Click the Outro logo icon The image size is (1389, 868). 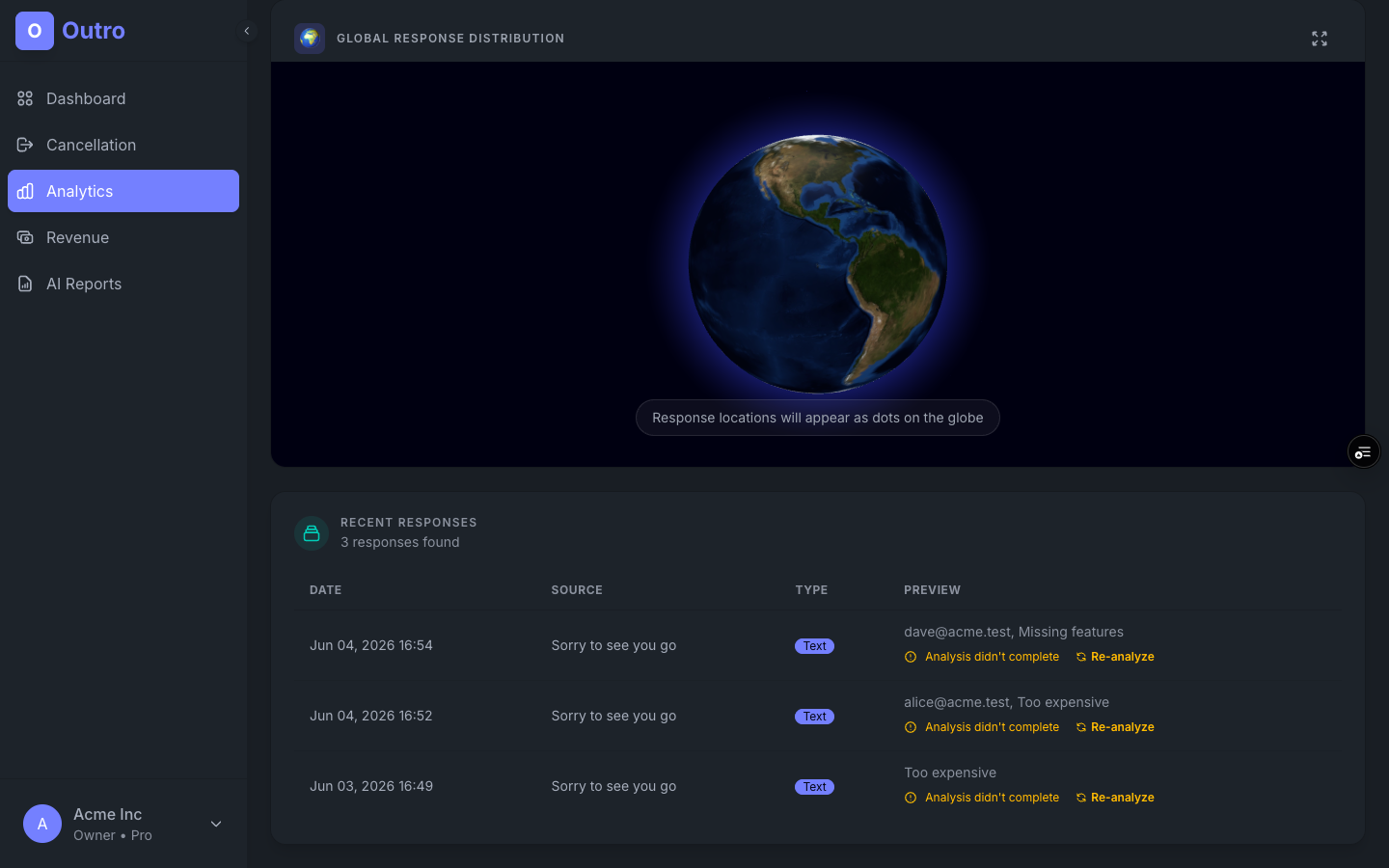click(35, 31)
